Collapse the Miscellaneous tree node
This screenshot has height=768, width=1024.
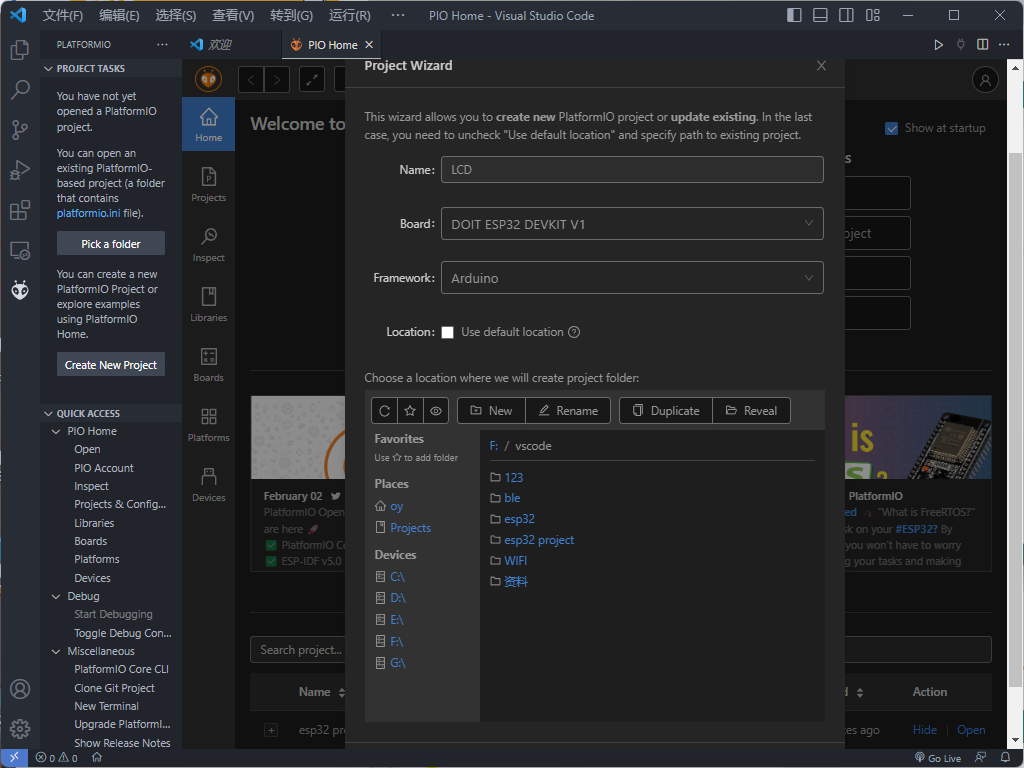pos(56,651)
